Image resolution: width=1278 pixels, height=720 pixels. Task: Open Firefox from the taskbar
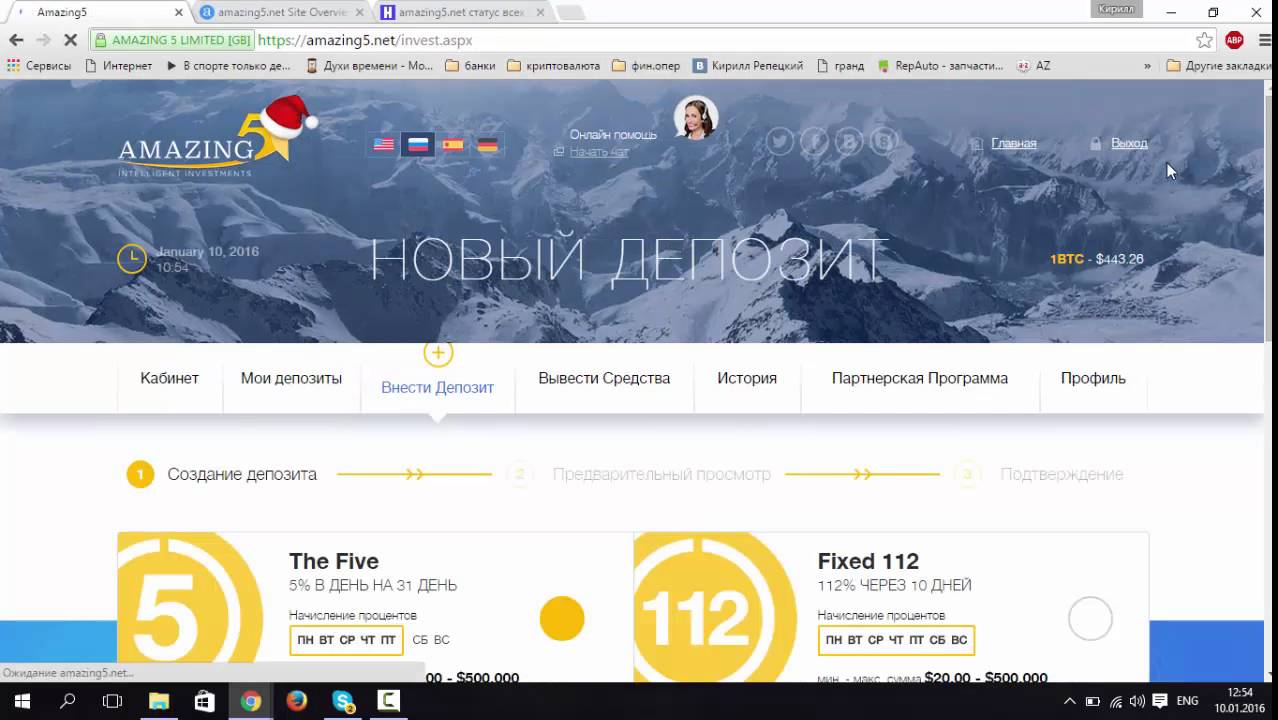click(x=296, y=701)
